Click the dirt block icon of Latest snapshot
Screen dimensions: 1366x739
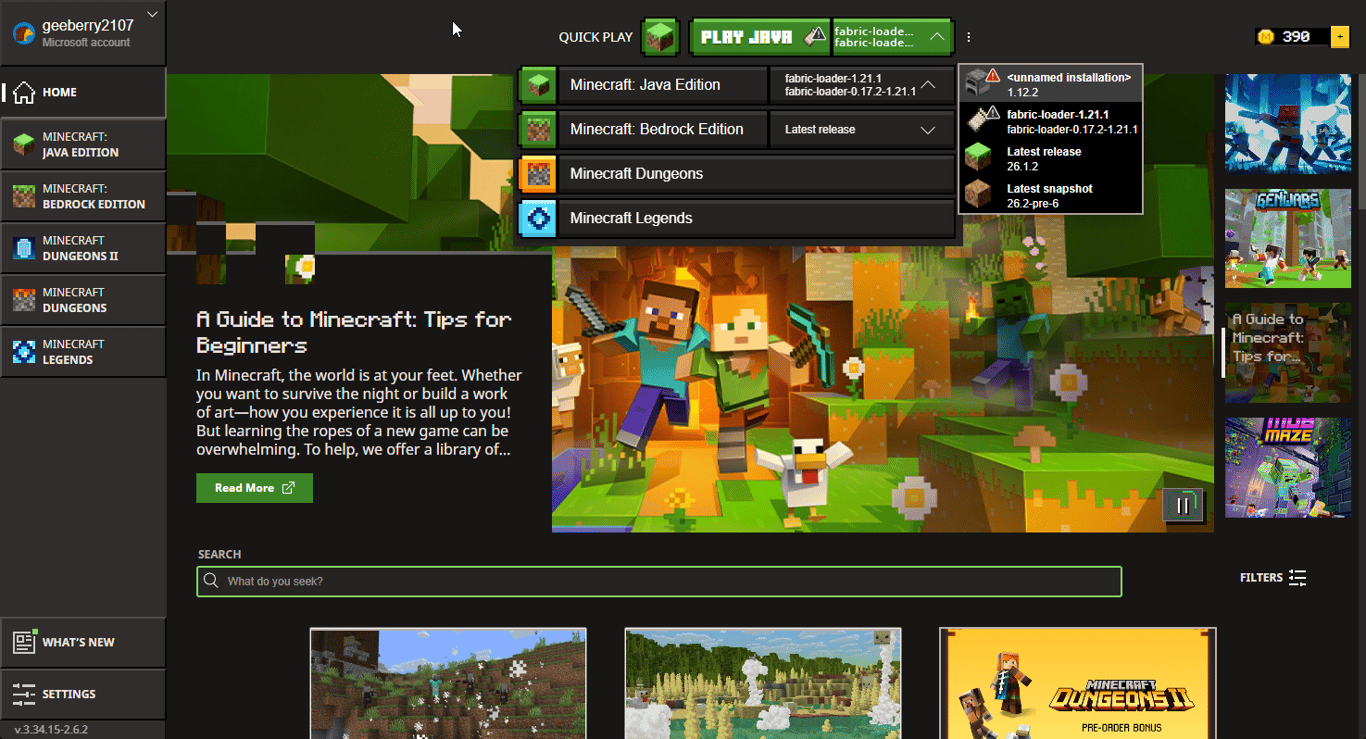click(x=978, y=195)
